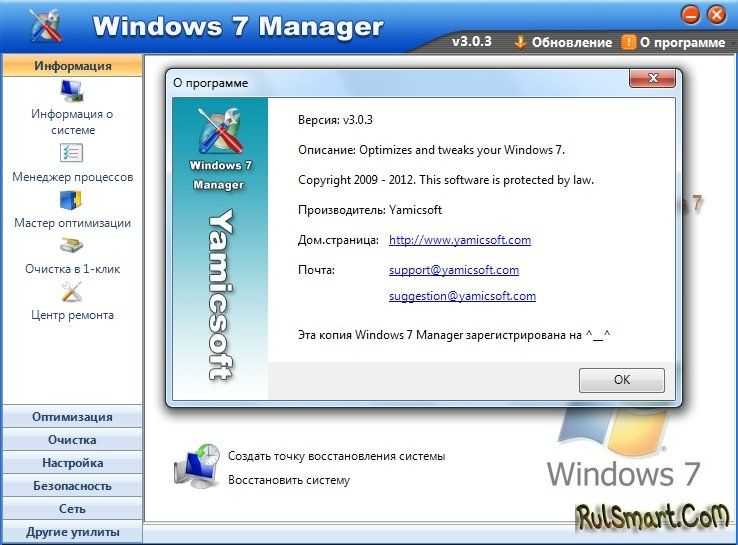This screenshot has width=738, height=545.
Task: Open the Безопасность section
Action: pyautogui.click(x=72, y=486)
